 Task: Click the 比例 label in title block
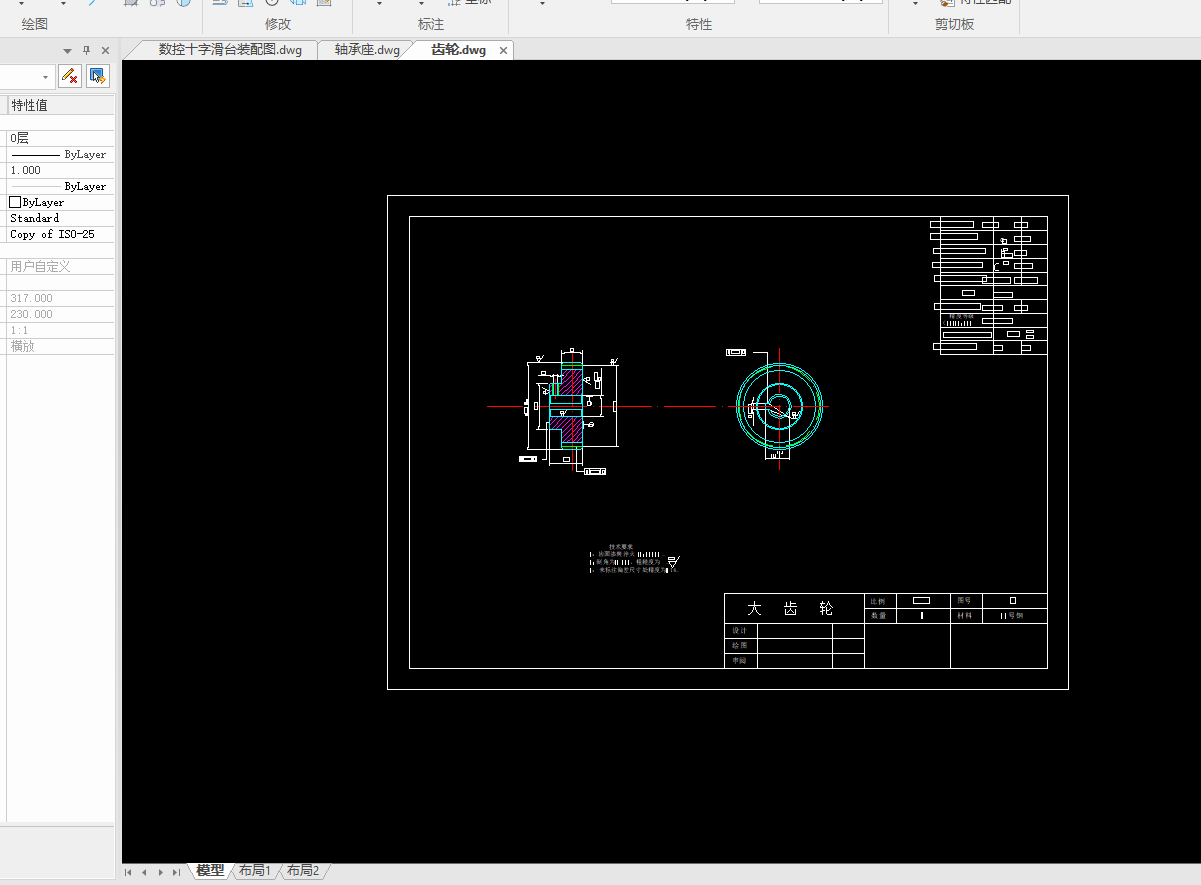[x=878, y=601]
